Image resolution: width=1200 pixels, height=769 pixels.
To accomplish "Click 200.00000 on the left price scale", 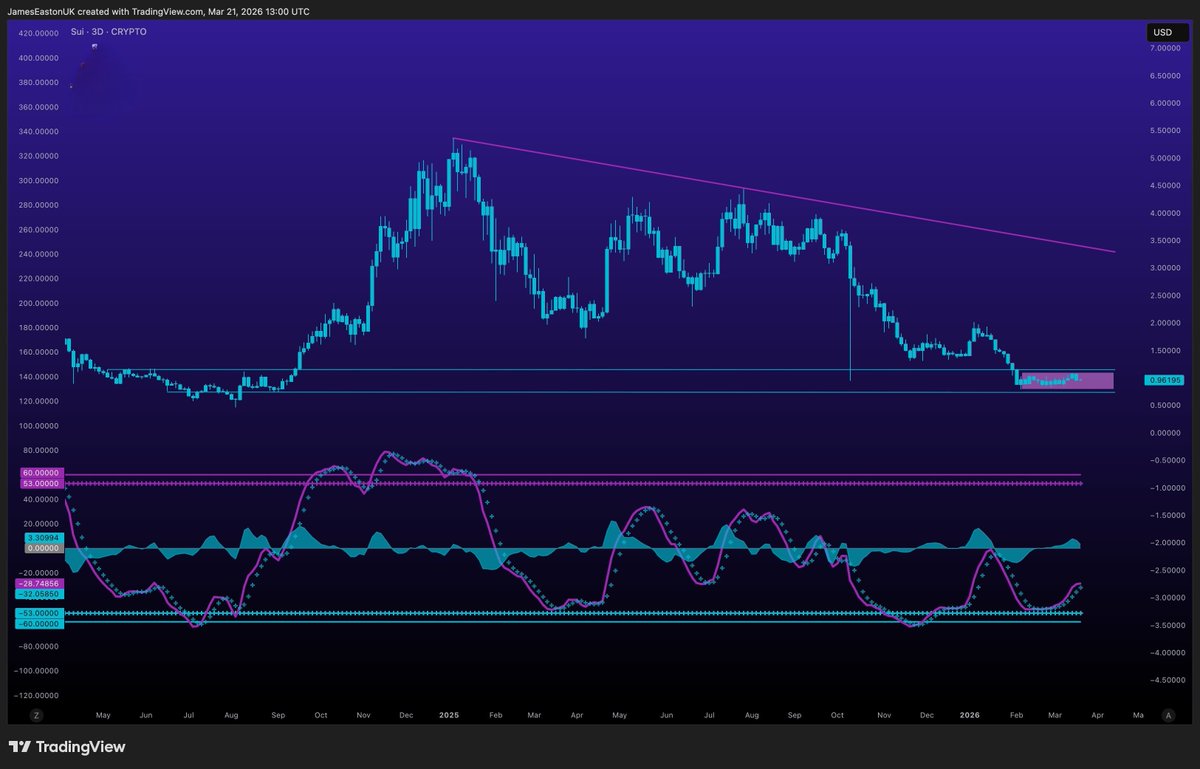I will click(x=40, y=303).
